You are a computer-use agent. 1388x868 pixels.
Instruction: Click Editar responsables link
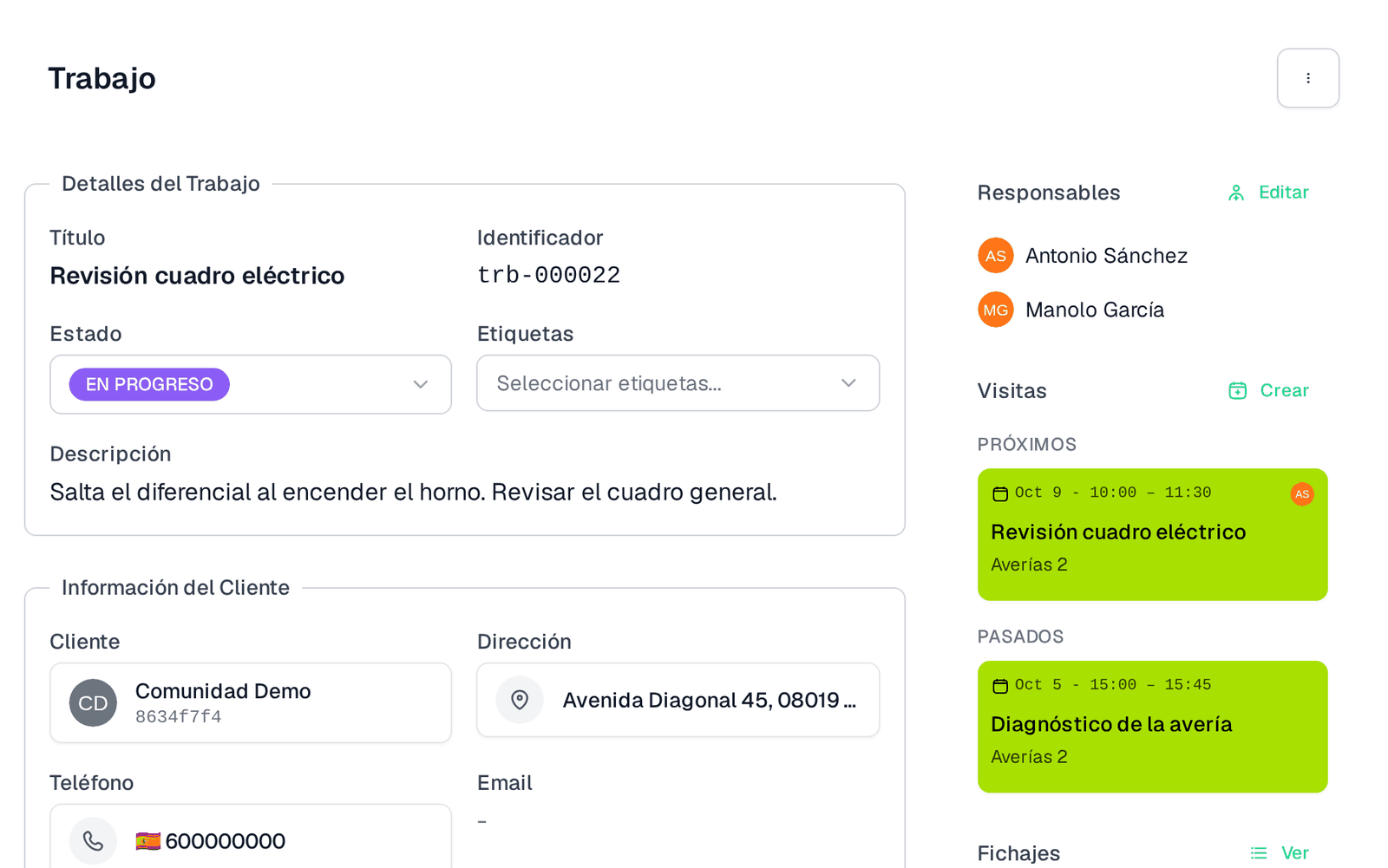click(1284, 193)
